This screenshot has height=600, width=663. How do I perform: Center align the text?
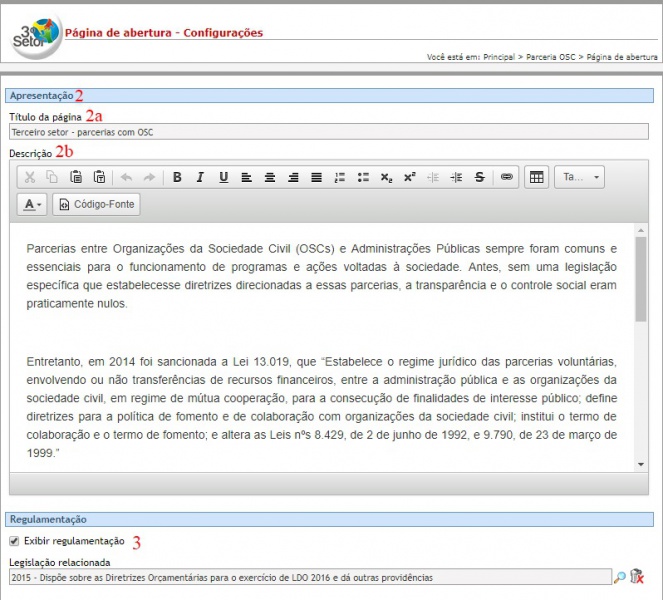point(270,177)
